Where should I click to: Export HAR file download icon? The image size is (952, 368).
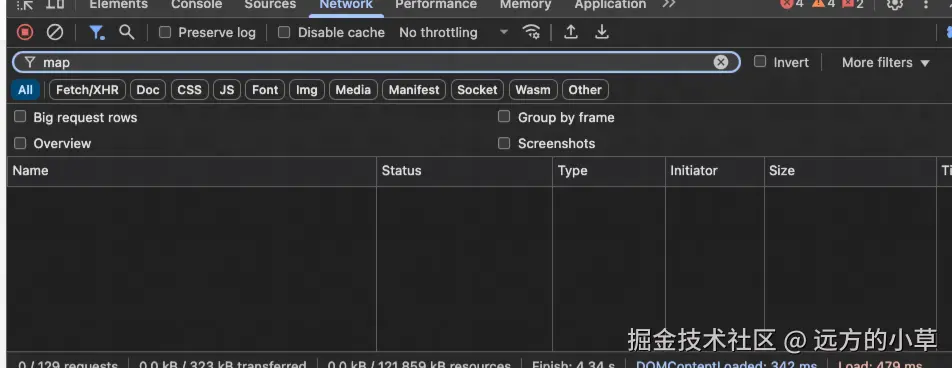point(602,32)
